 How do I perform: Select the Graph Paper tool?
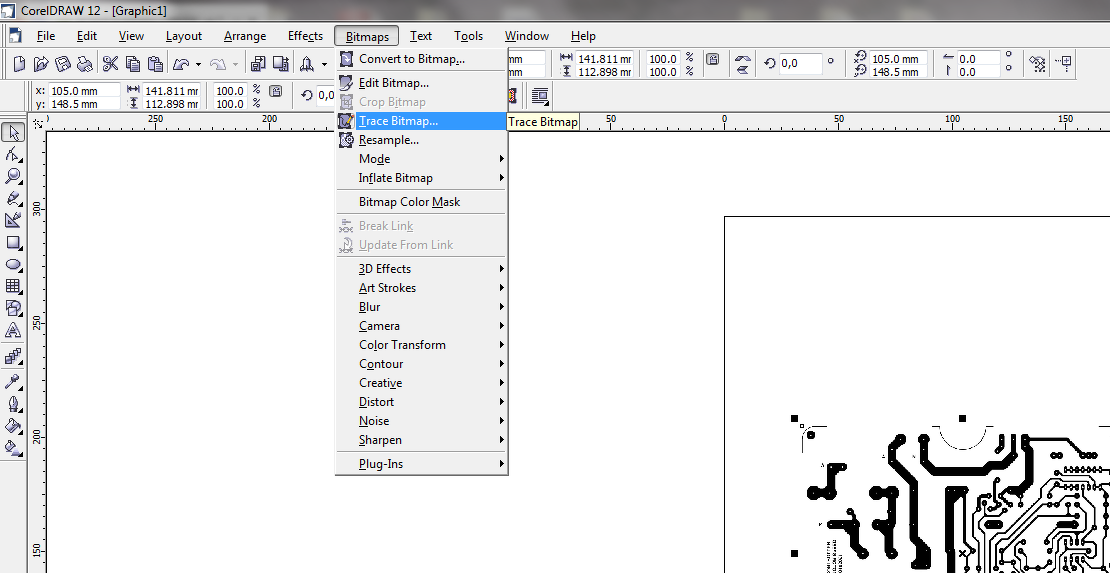click(x=13, y=286)
